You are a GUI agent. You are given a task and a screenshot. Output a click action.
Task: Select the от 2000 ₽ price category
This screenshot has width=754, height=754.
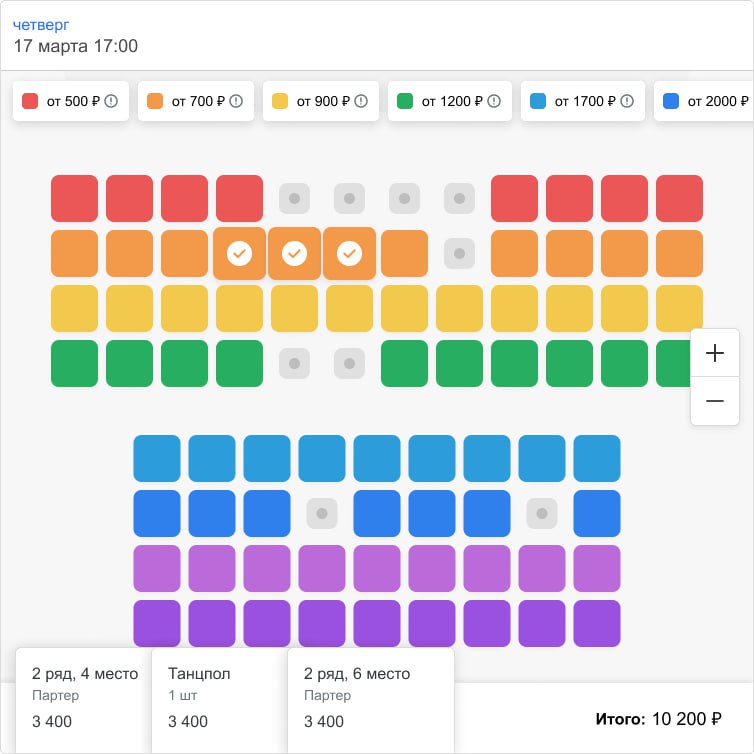tap(704, 101)
